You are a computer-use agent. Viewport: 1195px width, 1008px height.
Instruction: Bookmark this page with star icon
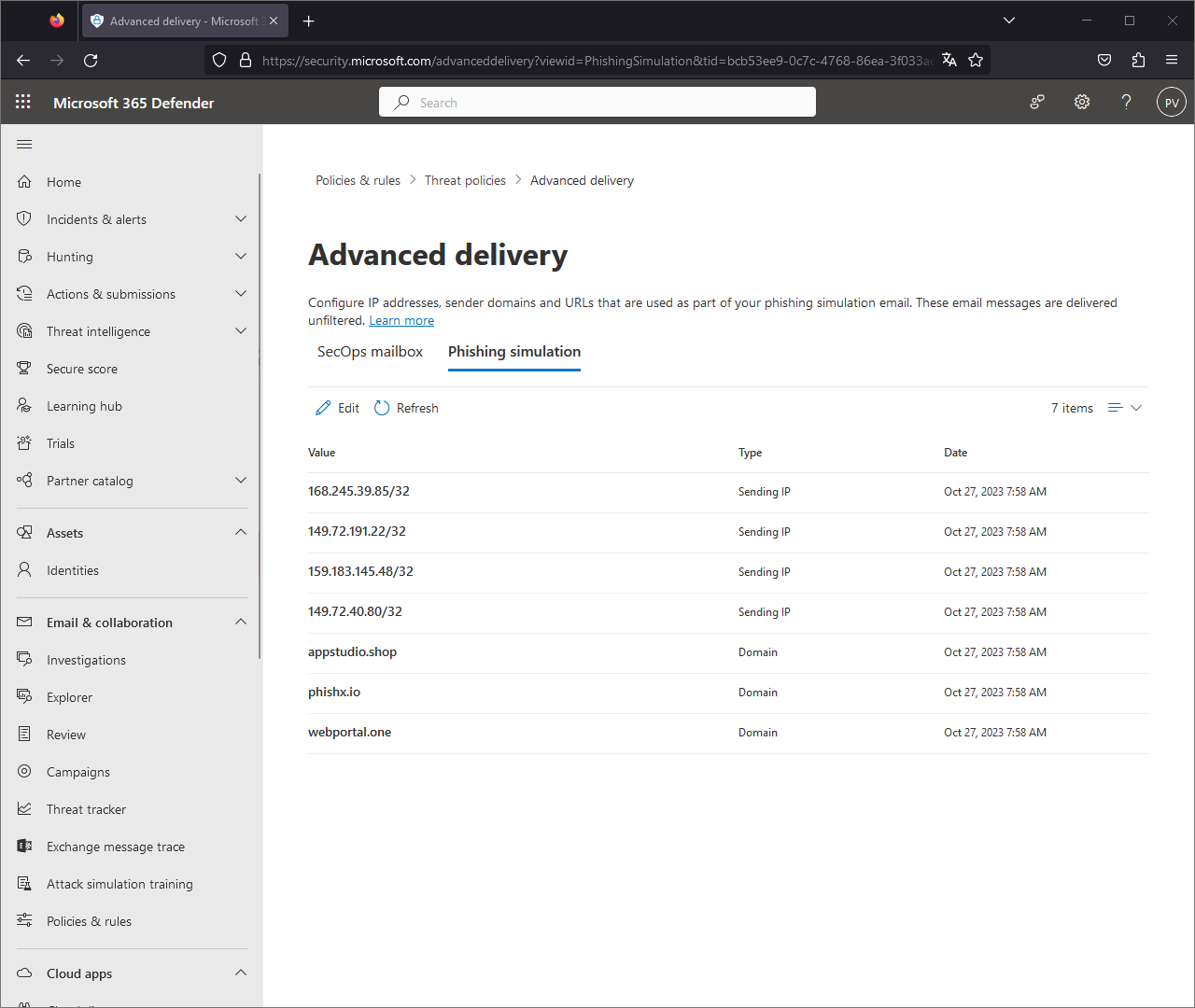click(976, 60)
